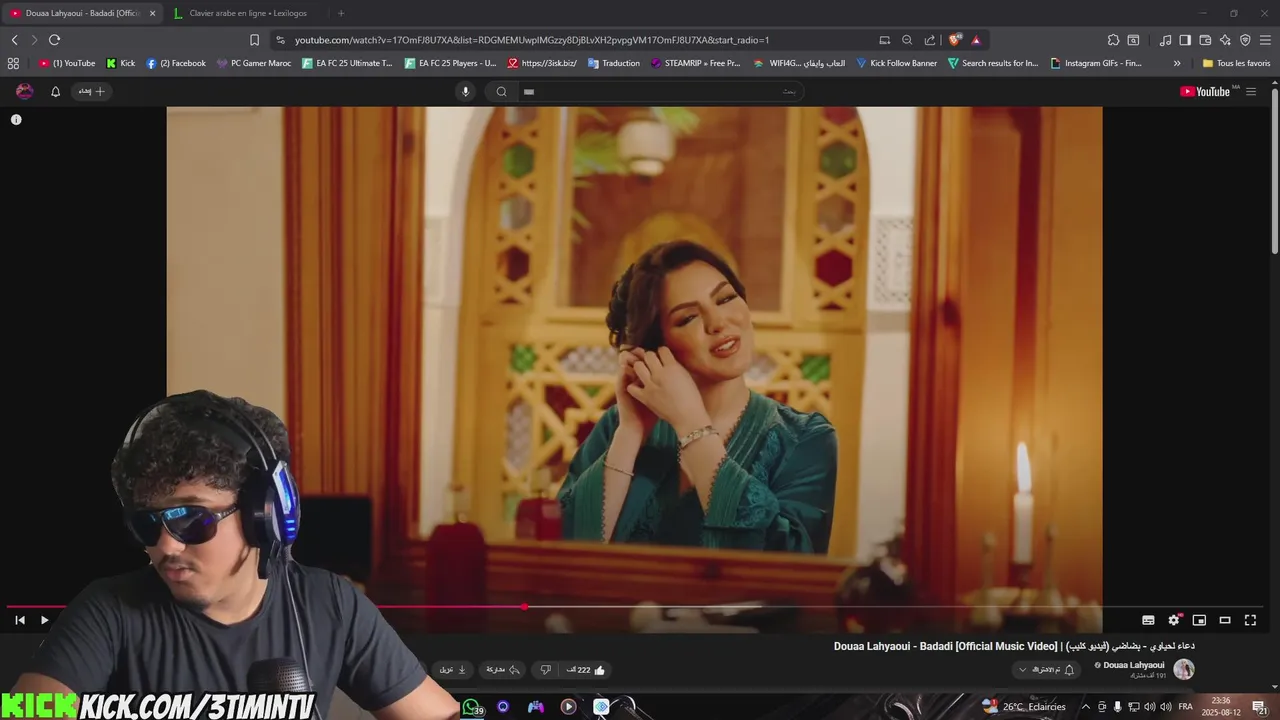1280x720 pixels.
Task: Click the page vertical scrollbar
Action: pos(1274,170)
